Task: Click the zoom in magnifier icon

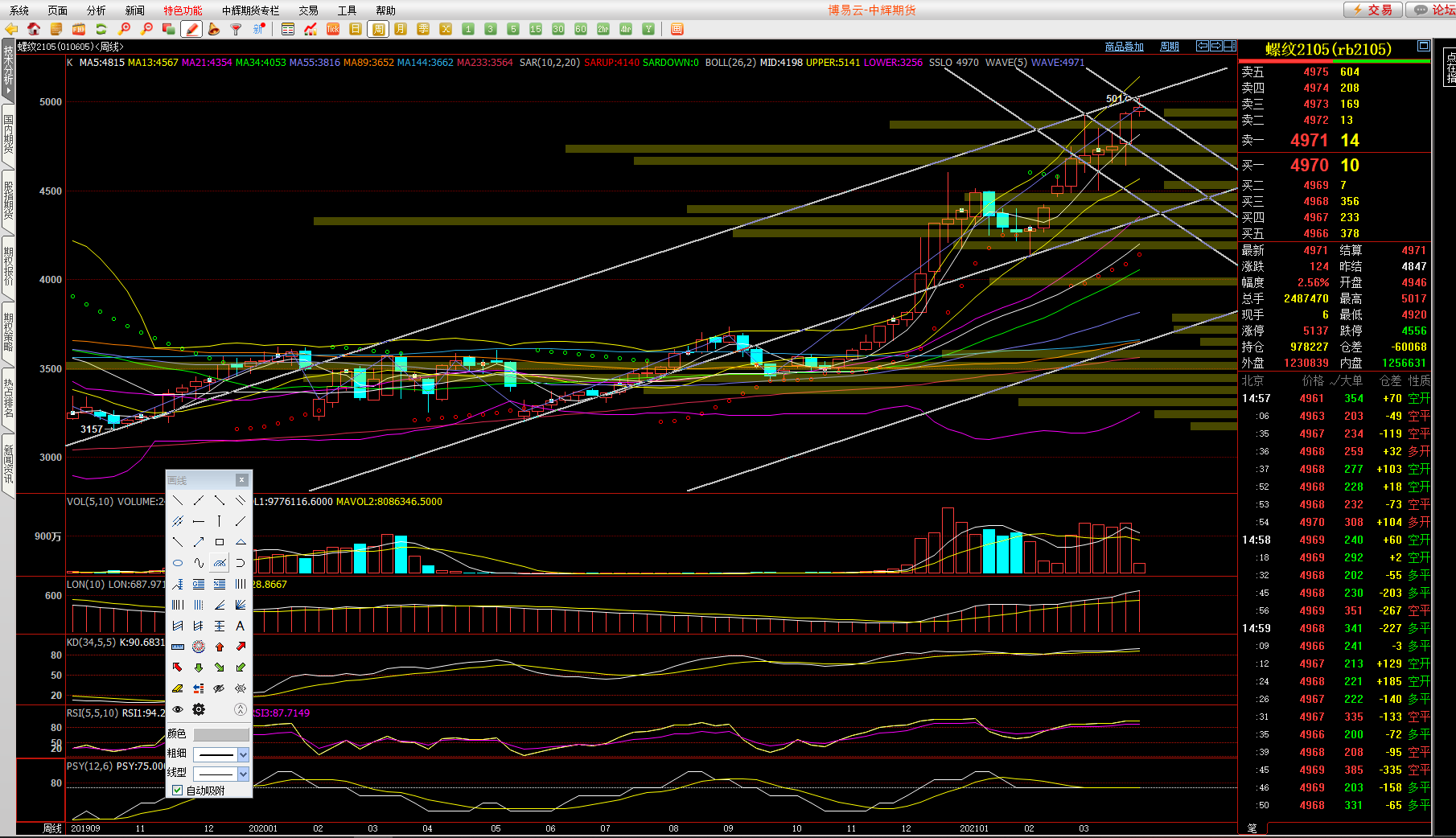Action: (125, 29)
